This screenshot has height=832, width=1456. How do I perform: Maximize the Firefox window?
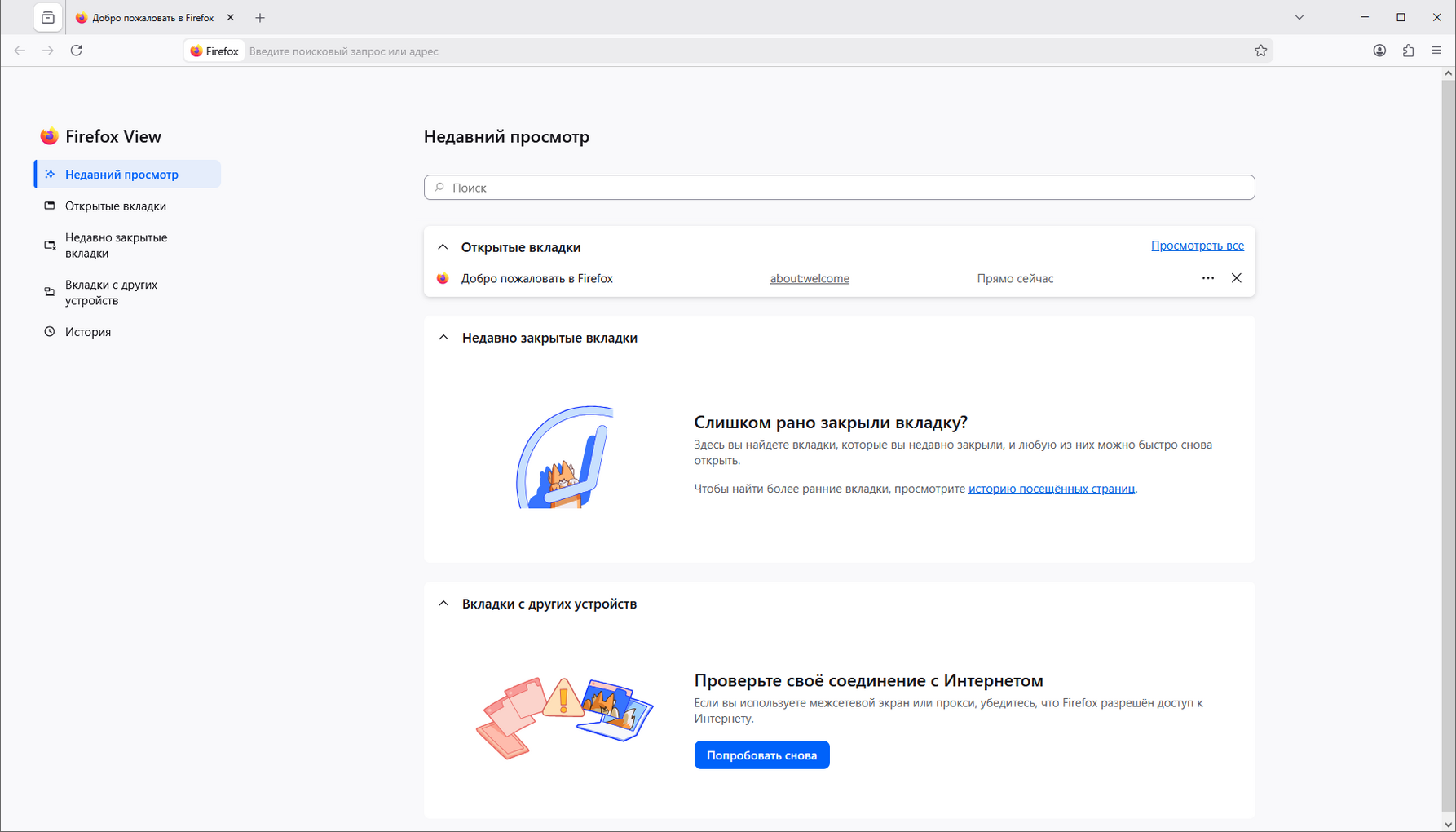[1401, 17]
